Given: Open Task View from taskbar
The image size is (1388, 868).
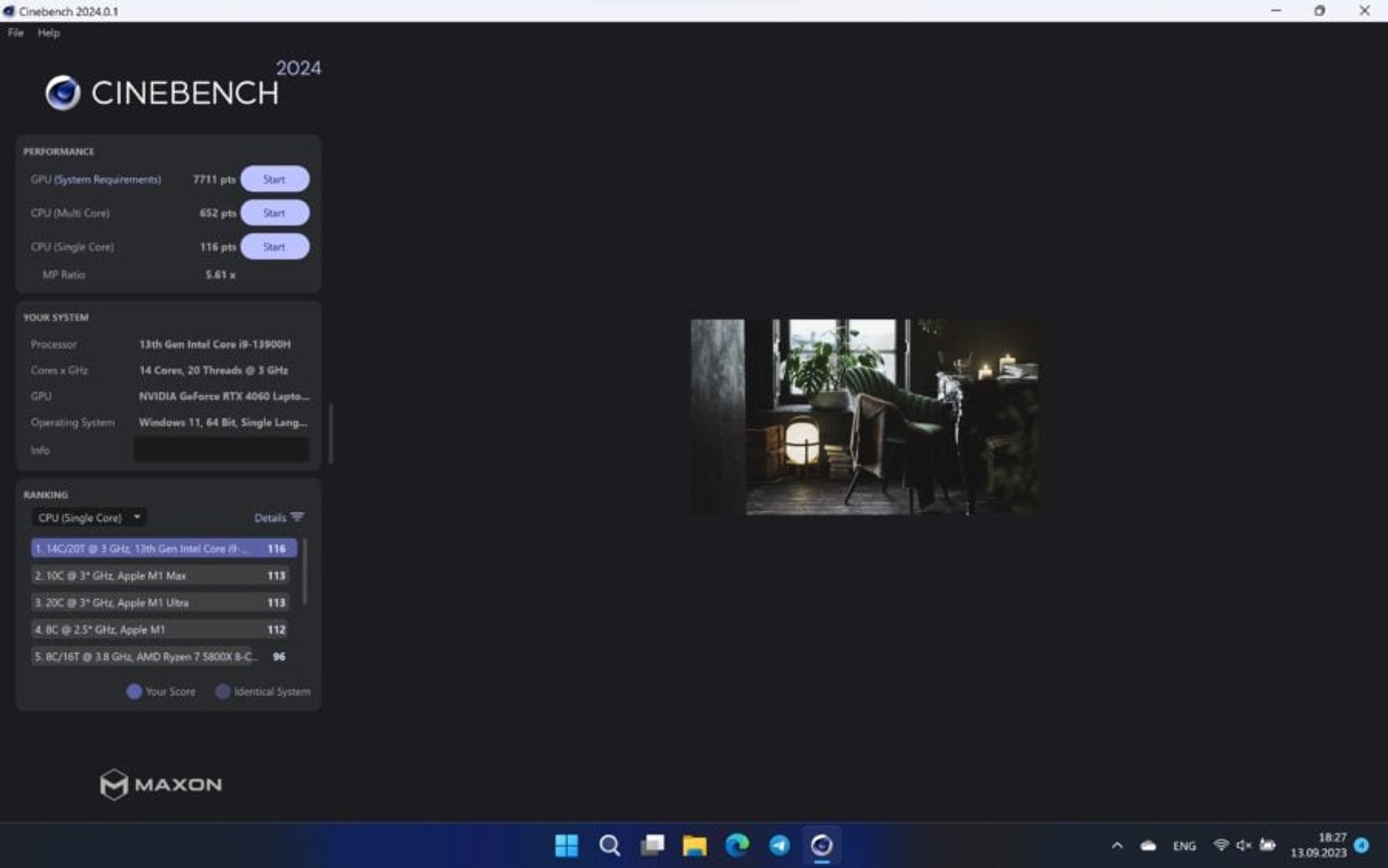Looking at the screenshot, I should tap(652, 845).
